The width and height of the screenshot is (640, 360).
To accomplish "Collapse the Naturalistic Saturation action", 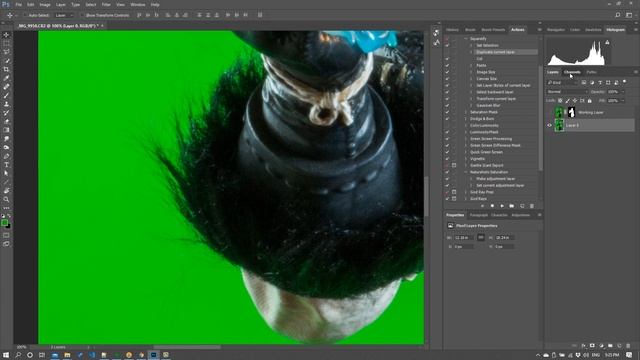I will [x=466, y=172].
